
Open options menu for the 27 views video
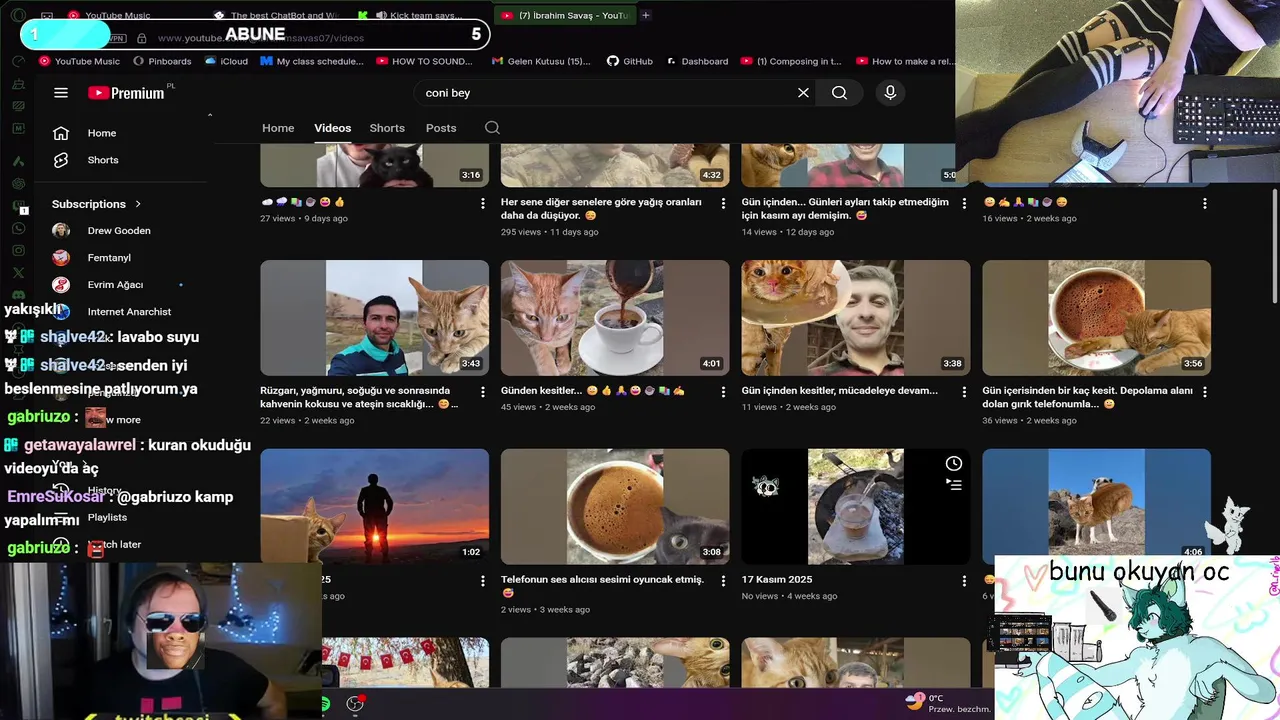483,203
